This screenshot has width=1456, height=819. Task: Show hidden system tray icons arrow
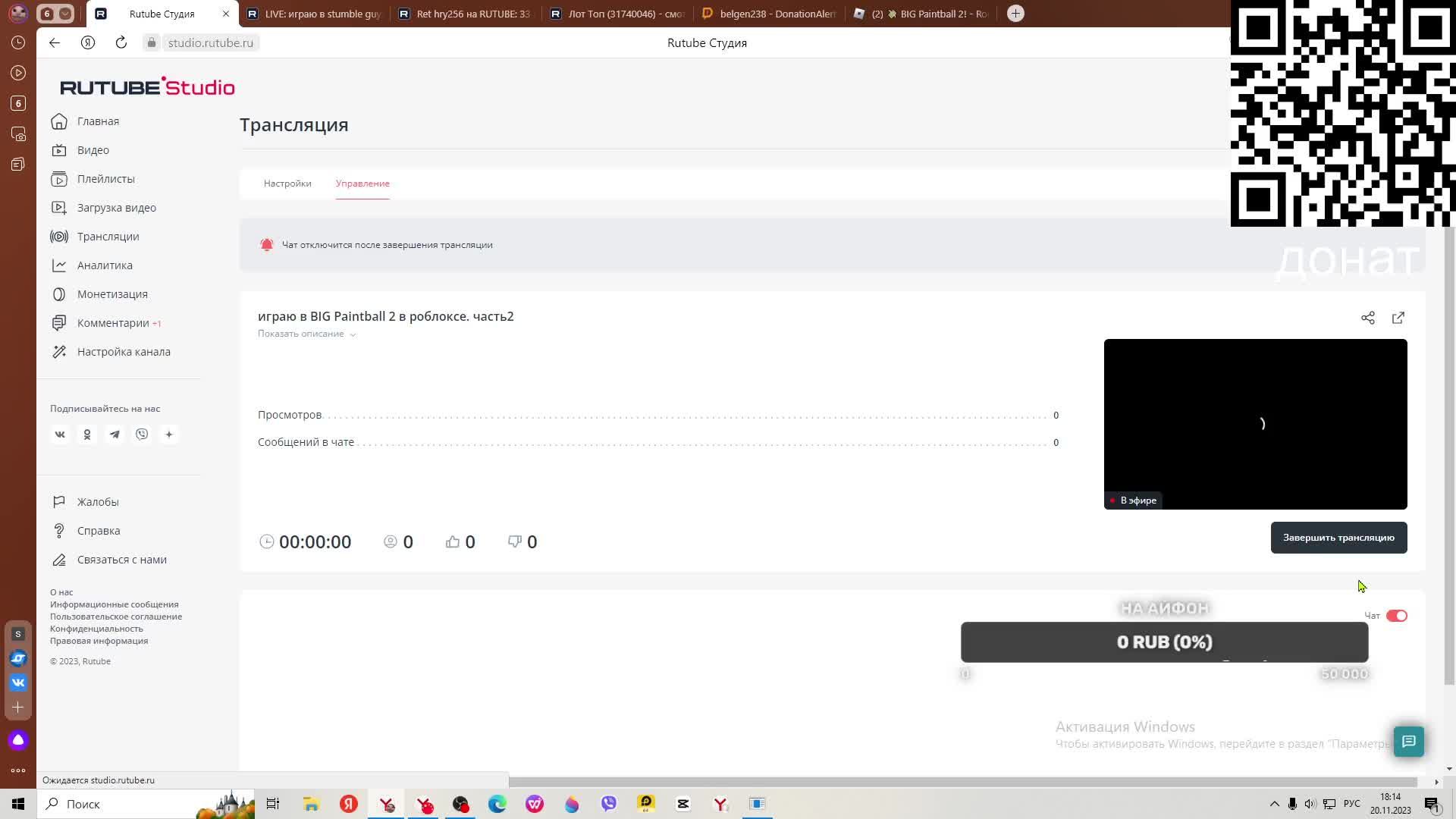(1274, 804)
